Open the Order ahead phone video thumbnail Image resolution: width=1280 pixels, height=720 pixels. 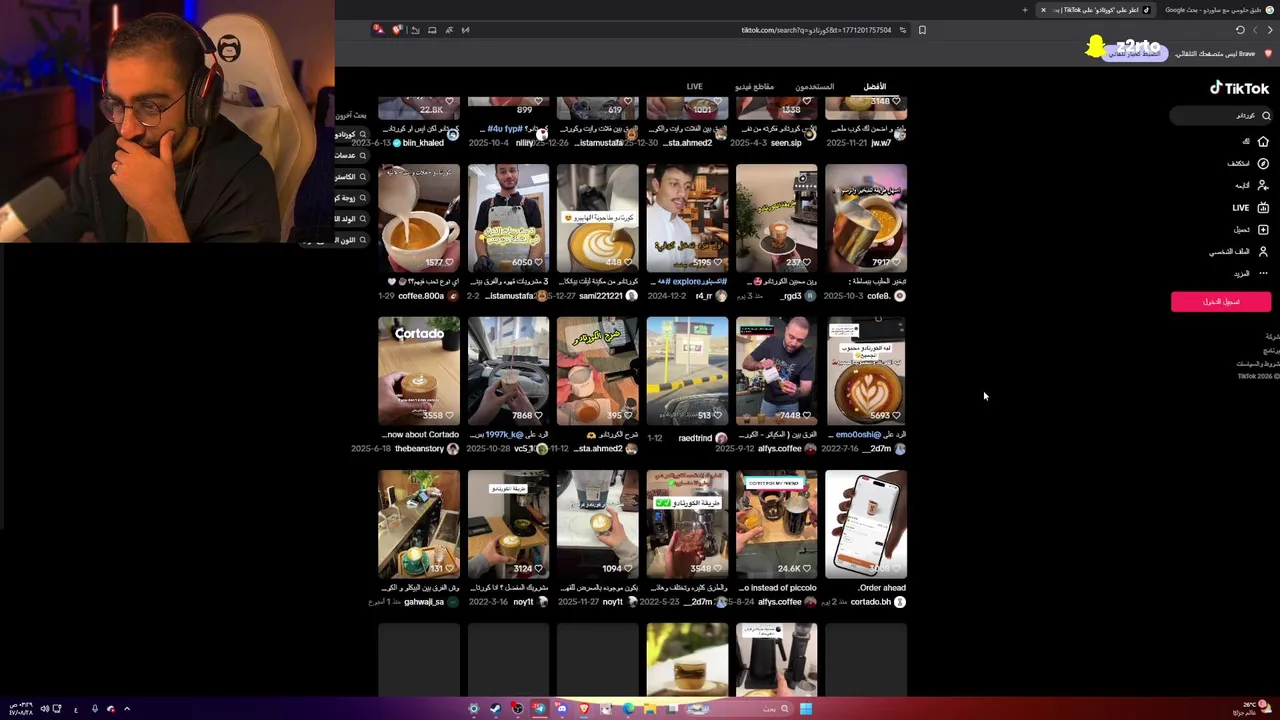(866, 524)
